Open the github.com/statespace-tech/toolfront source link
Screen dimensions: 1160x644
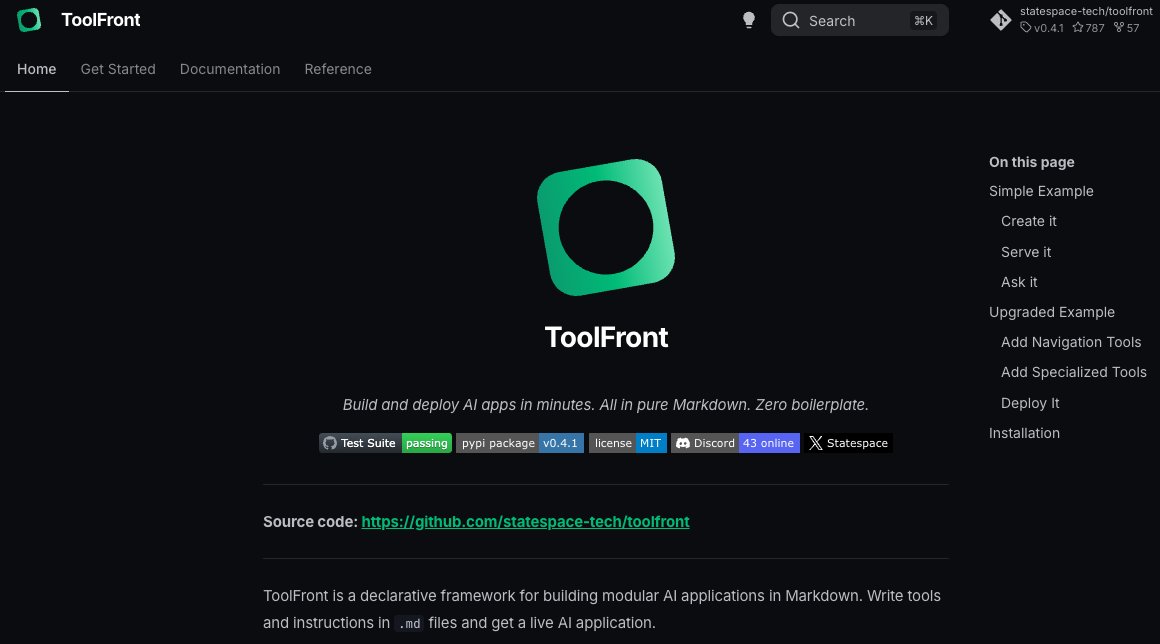(525, 521)
